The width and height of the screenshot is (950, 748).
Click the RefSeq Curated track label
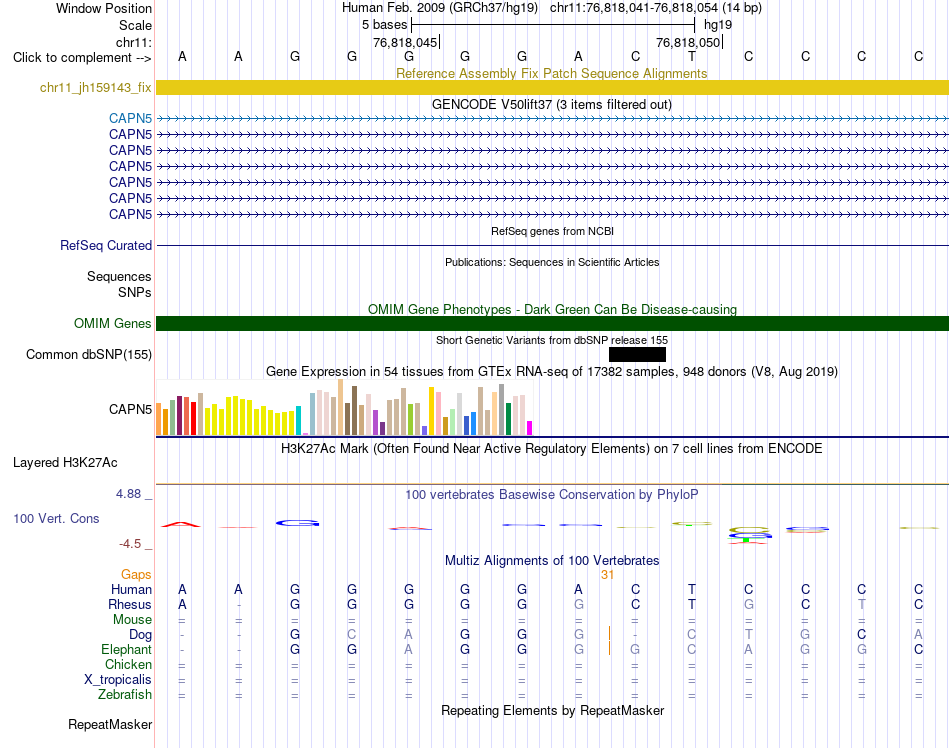click(105, 245)
